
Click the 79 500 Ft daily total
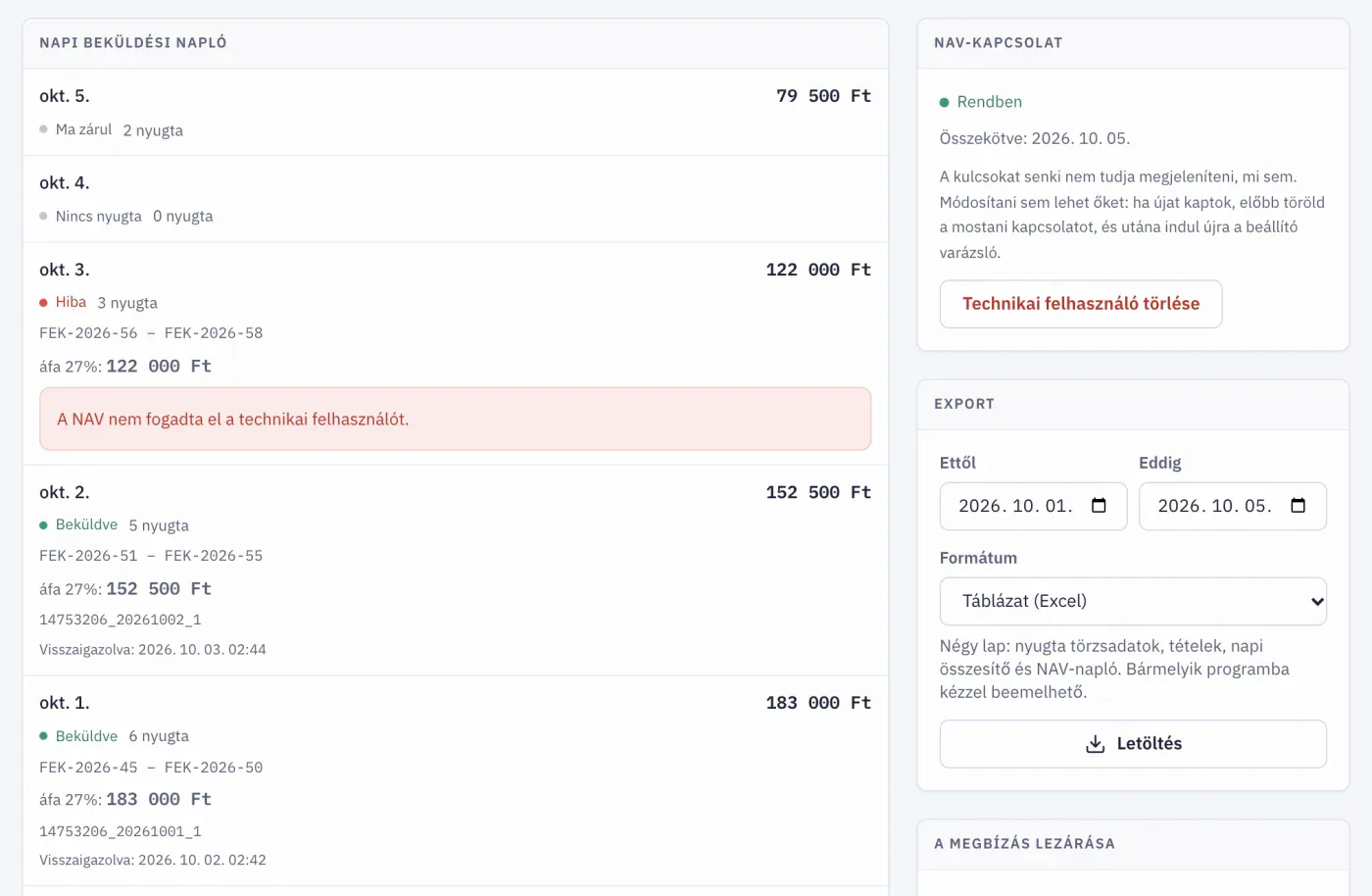[x=823, y=96]
